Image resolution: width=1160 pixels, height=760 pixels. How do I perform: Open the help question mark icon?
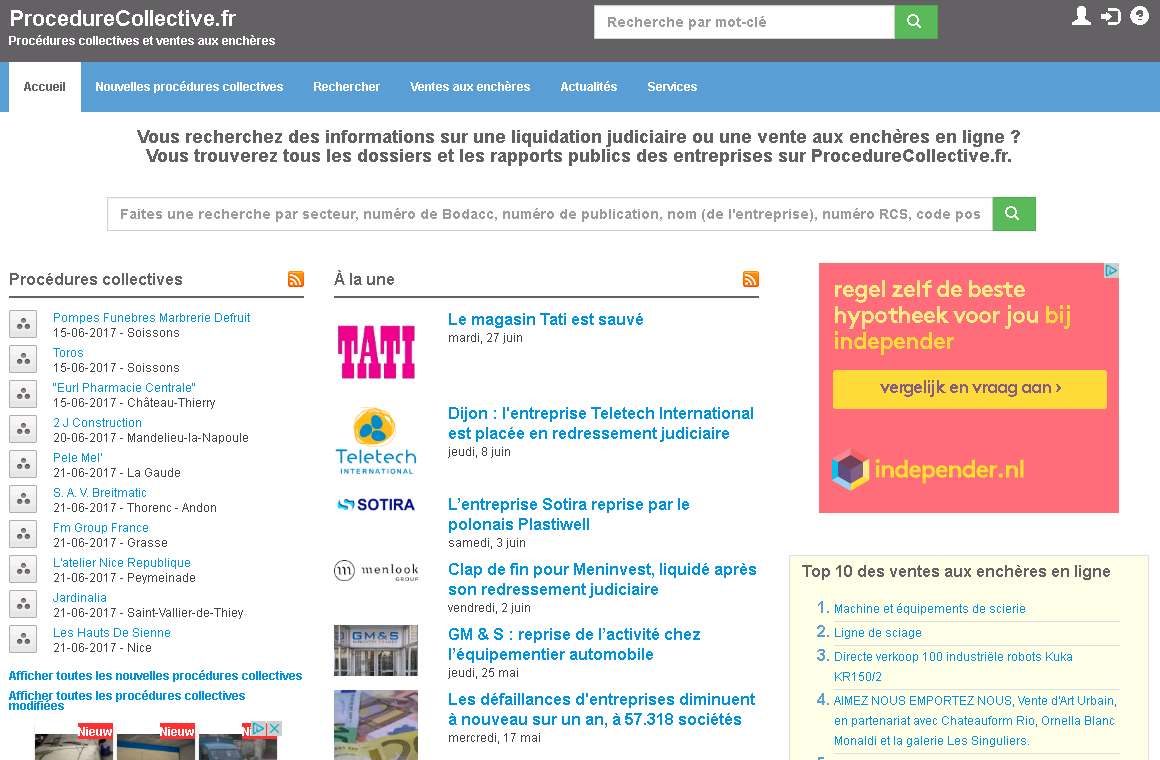click(1139, 16)
